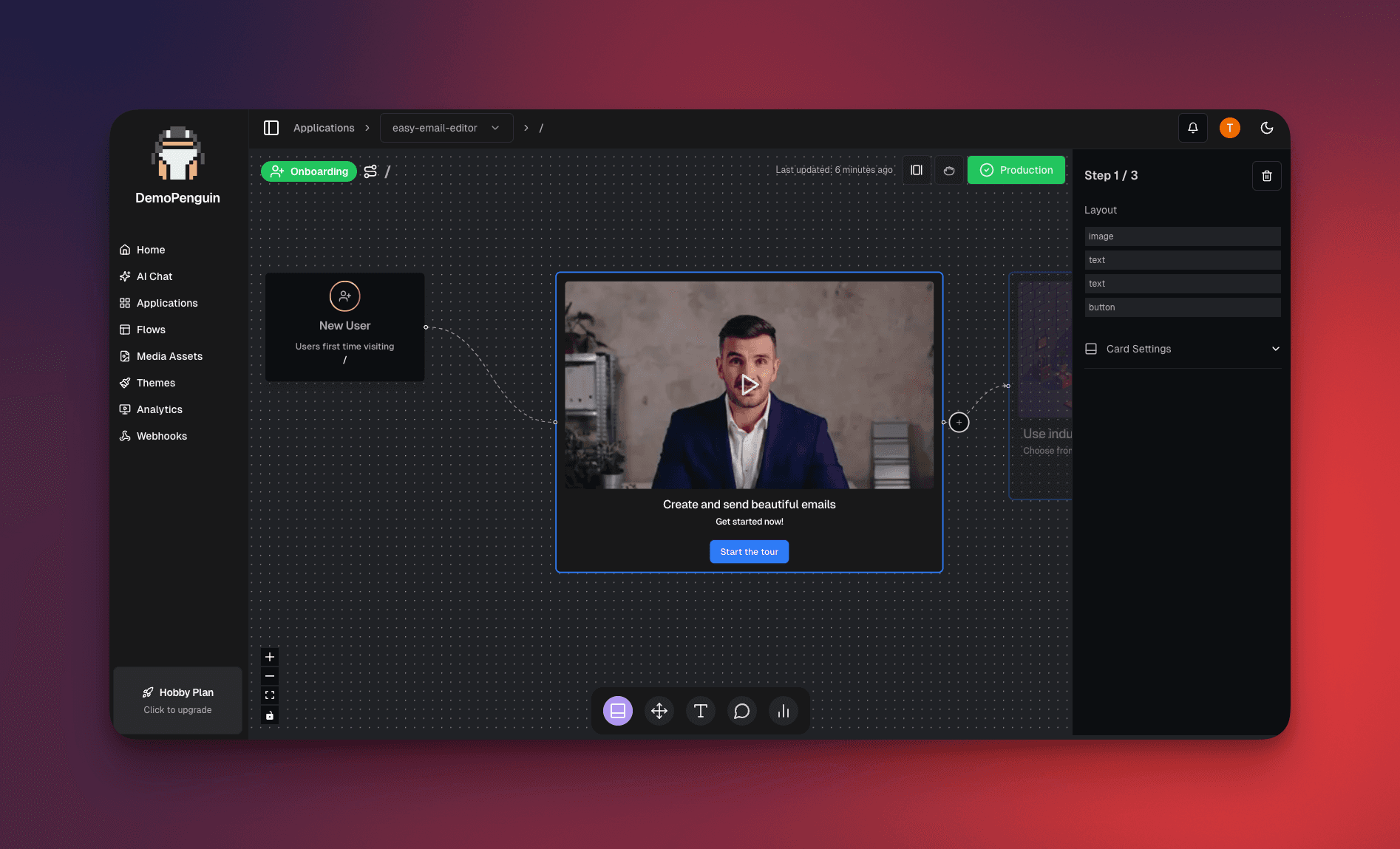Click the green Production button

point(1016,170)
